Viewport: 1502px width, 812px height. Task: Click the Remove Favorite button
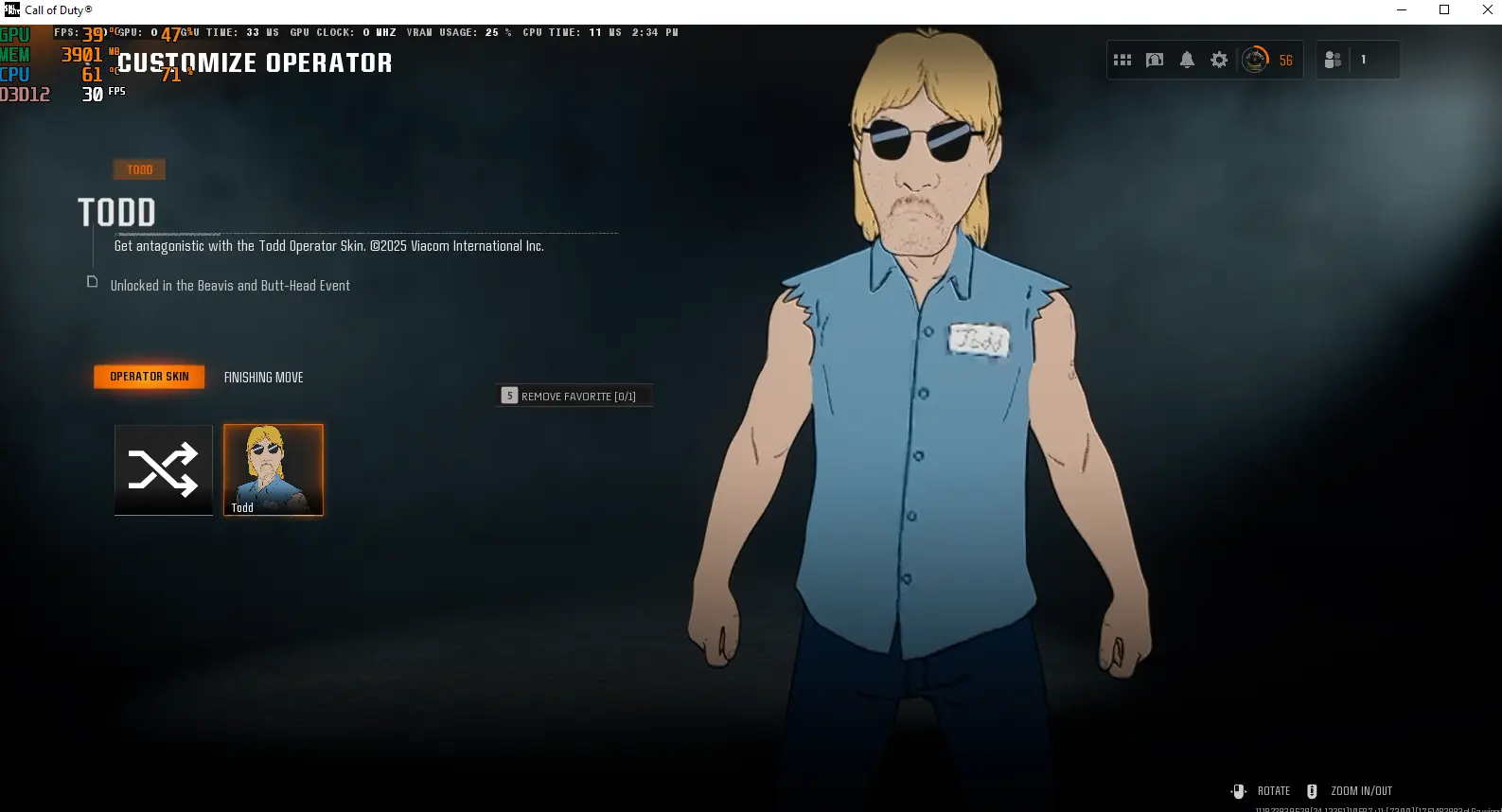pos(574,396)
